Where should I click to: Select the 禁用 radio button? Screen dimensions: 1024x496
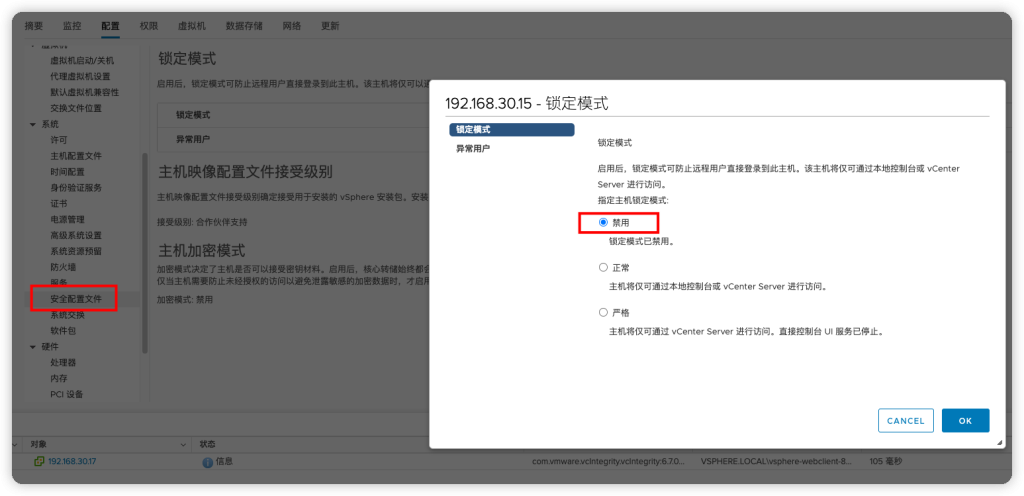coord(603,223)
